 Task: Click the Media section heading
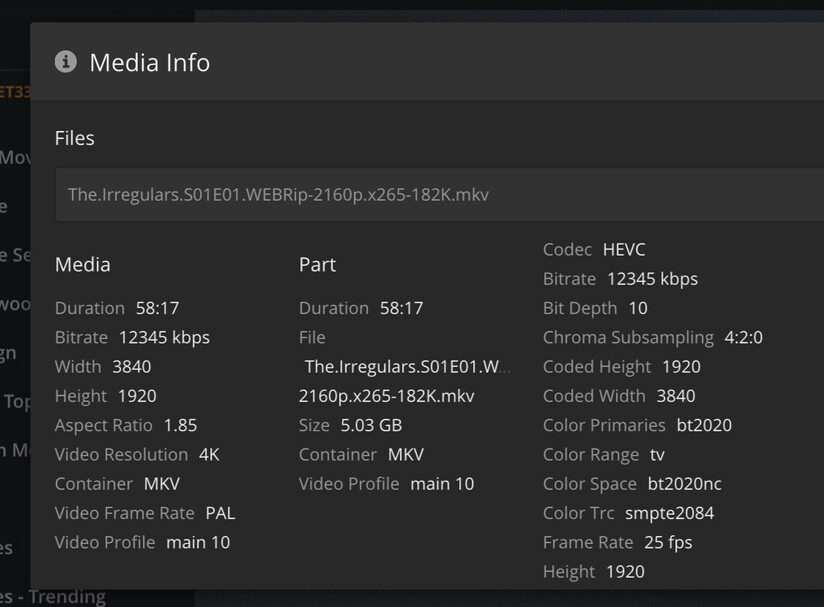coord(82,265)
